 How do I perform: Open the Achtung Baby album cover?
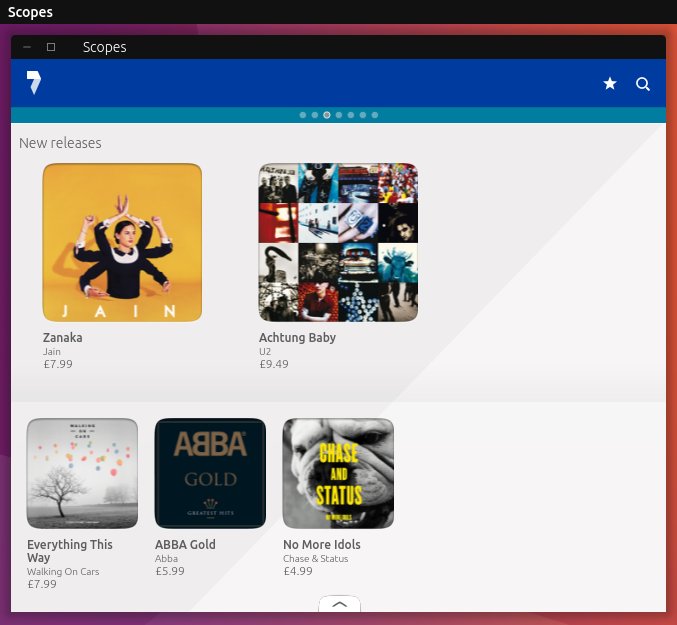tap(338, 242)
